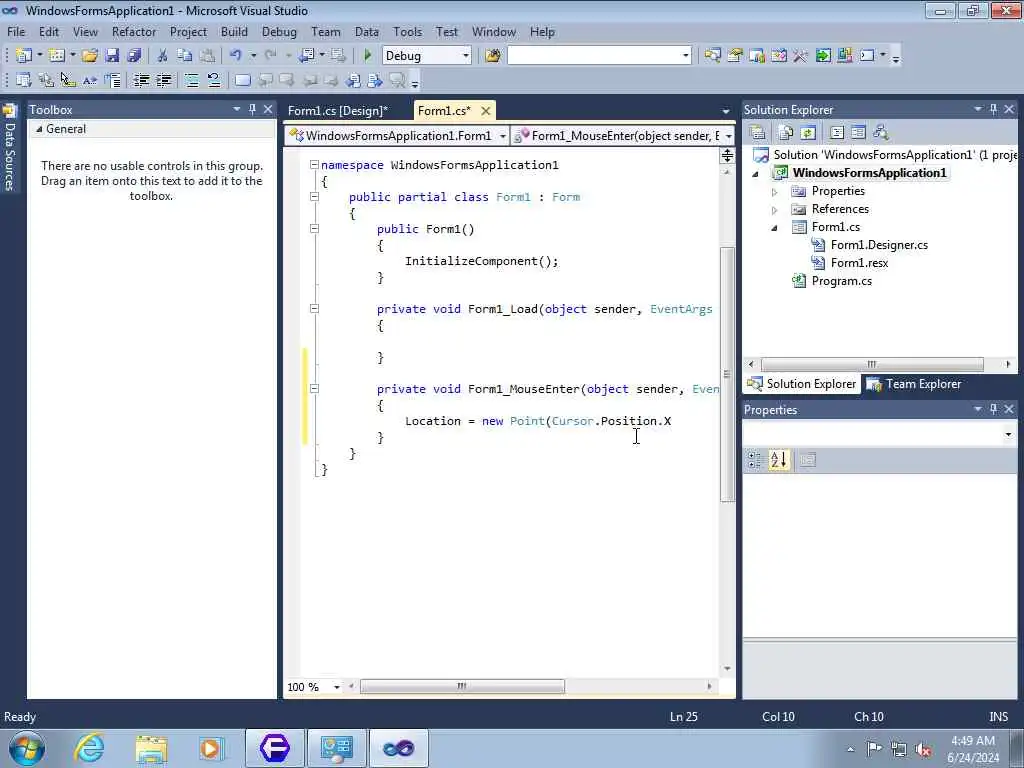Click the Find combo box input field
The image size is (1024, 768).
594,56
